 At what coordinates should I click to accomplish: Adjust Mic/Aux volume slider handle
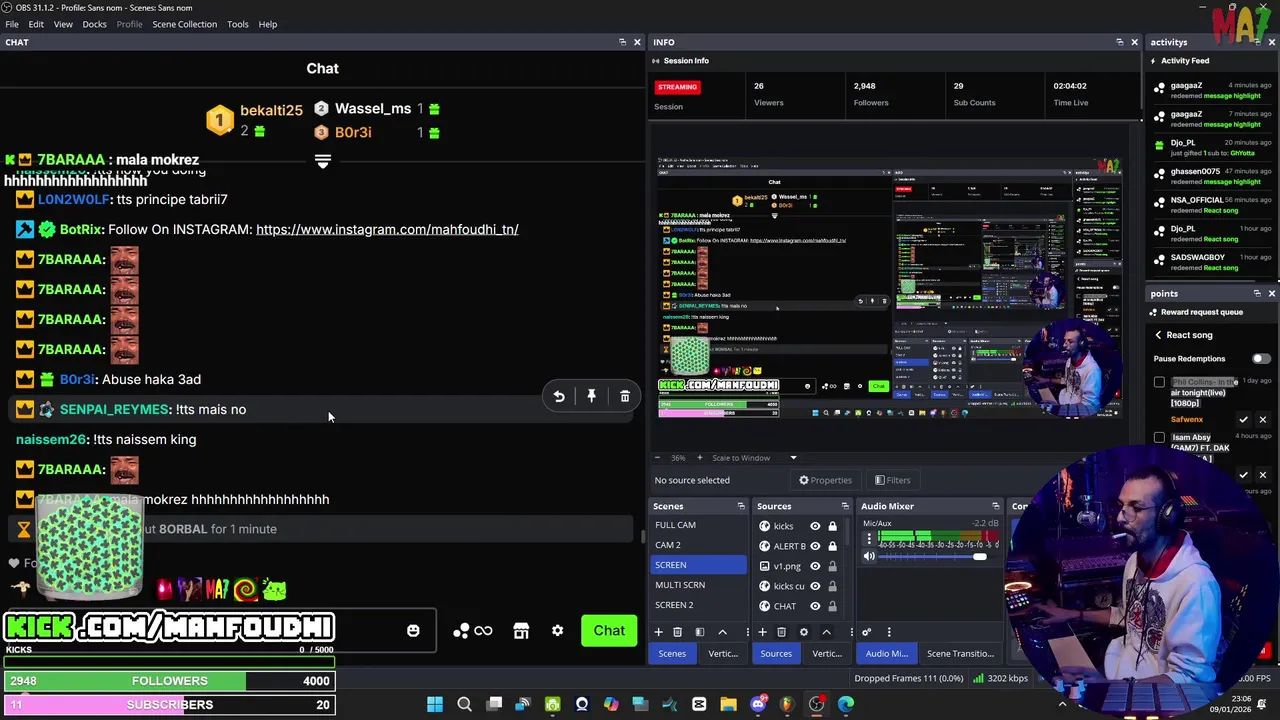tap(980, 556)
